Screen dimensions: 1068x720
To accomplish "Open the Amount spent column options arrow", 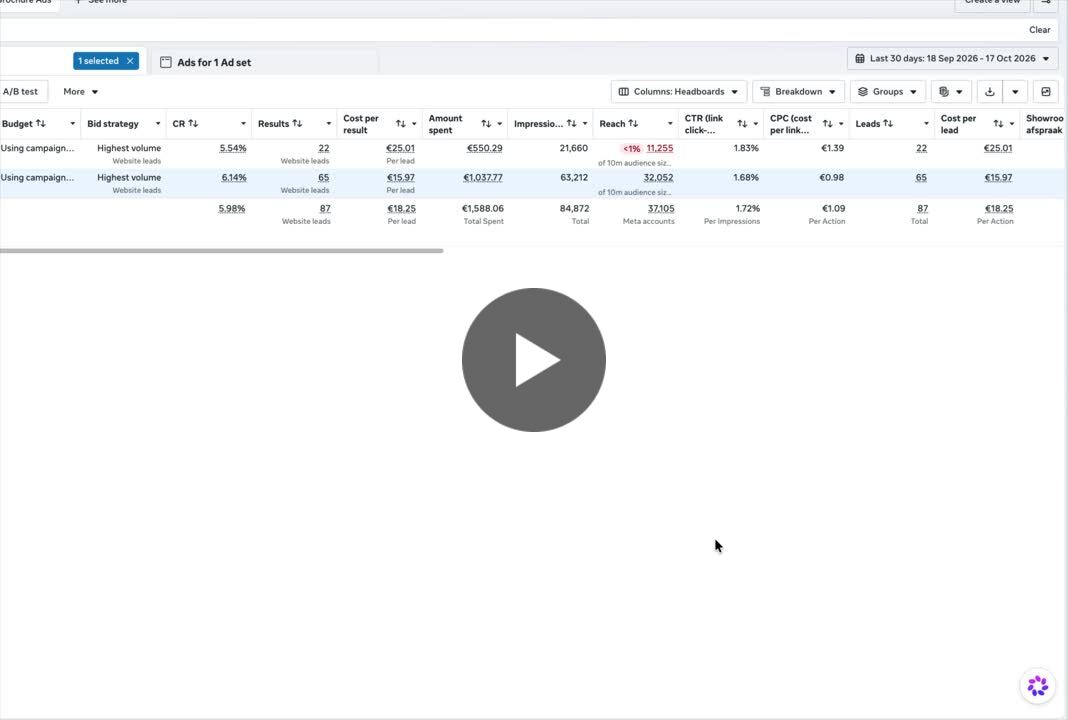I will pos(499,124).
